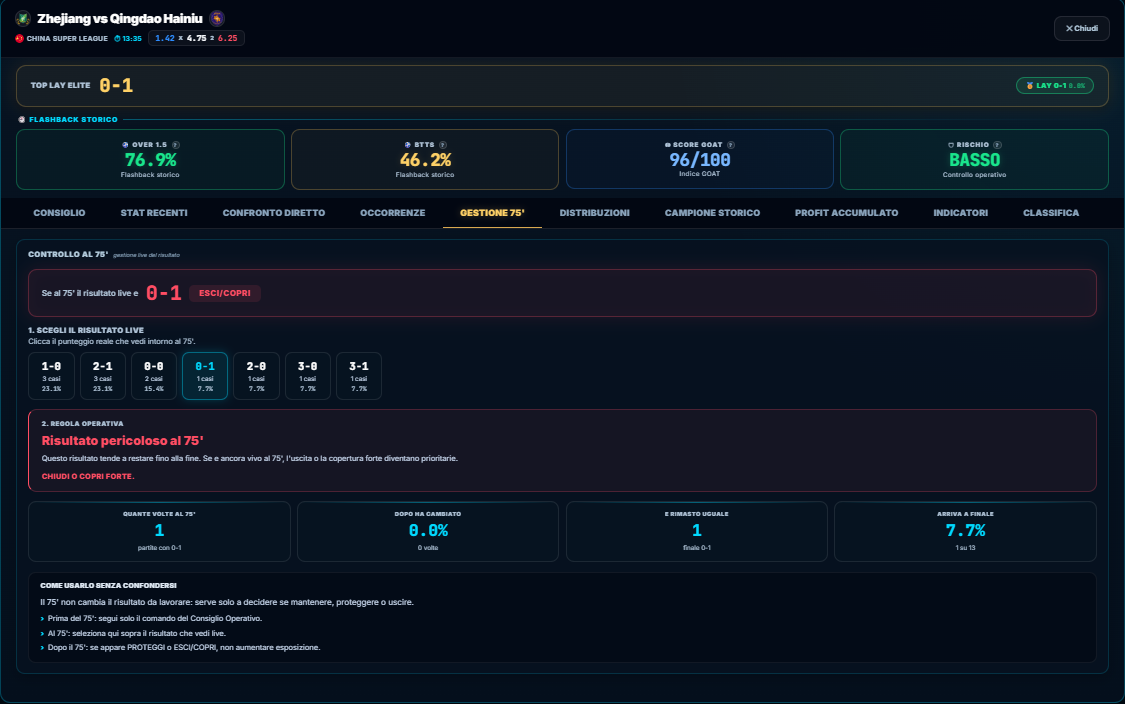Image resolution: width=1125 pixels, height=704 pixels.
Task: Select the 2-1 live score option
Action: tap(103, 376)
